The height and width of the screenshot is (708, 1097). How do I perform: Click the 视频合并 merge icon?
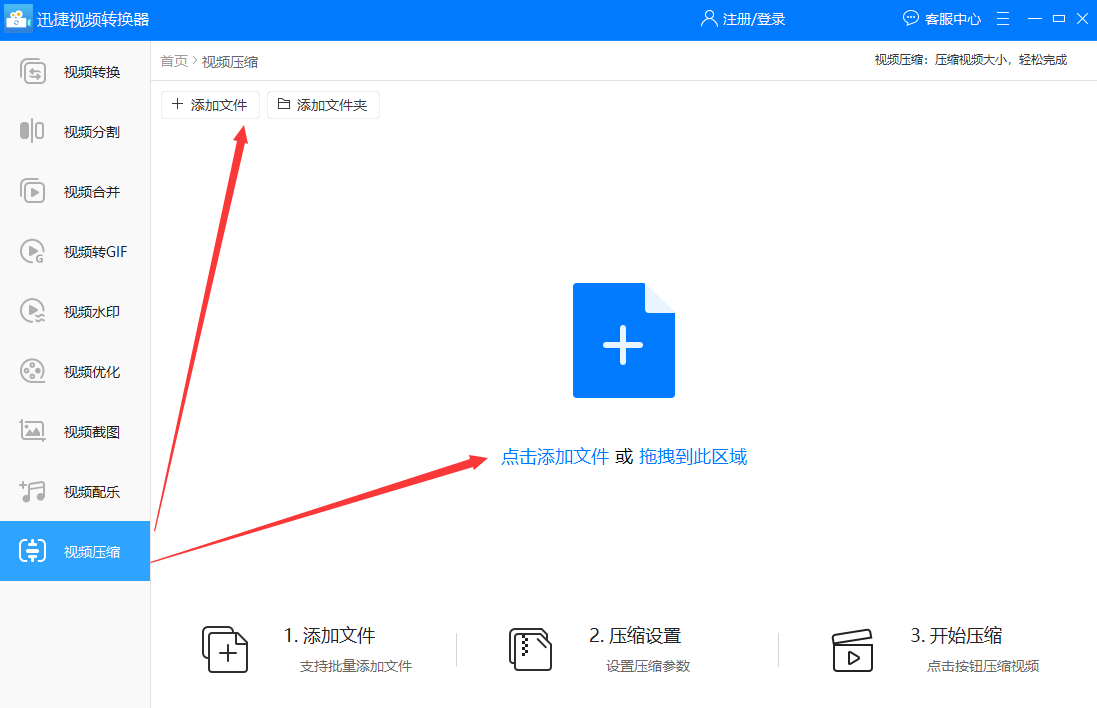click(33, 191)
